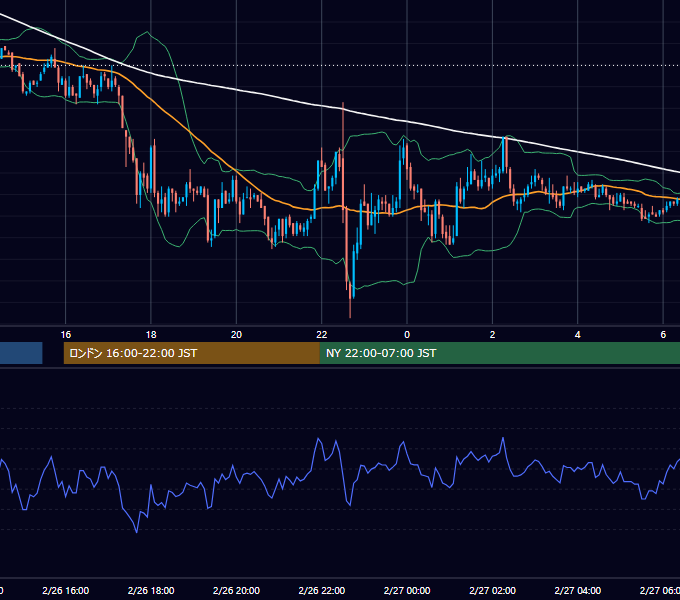Image resolution: width=680 pixels, height=600 pixels.
Task: Click the NY 22:00-07:00 JST session bar
Action: coord(500,353)
